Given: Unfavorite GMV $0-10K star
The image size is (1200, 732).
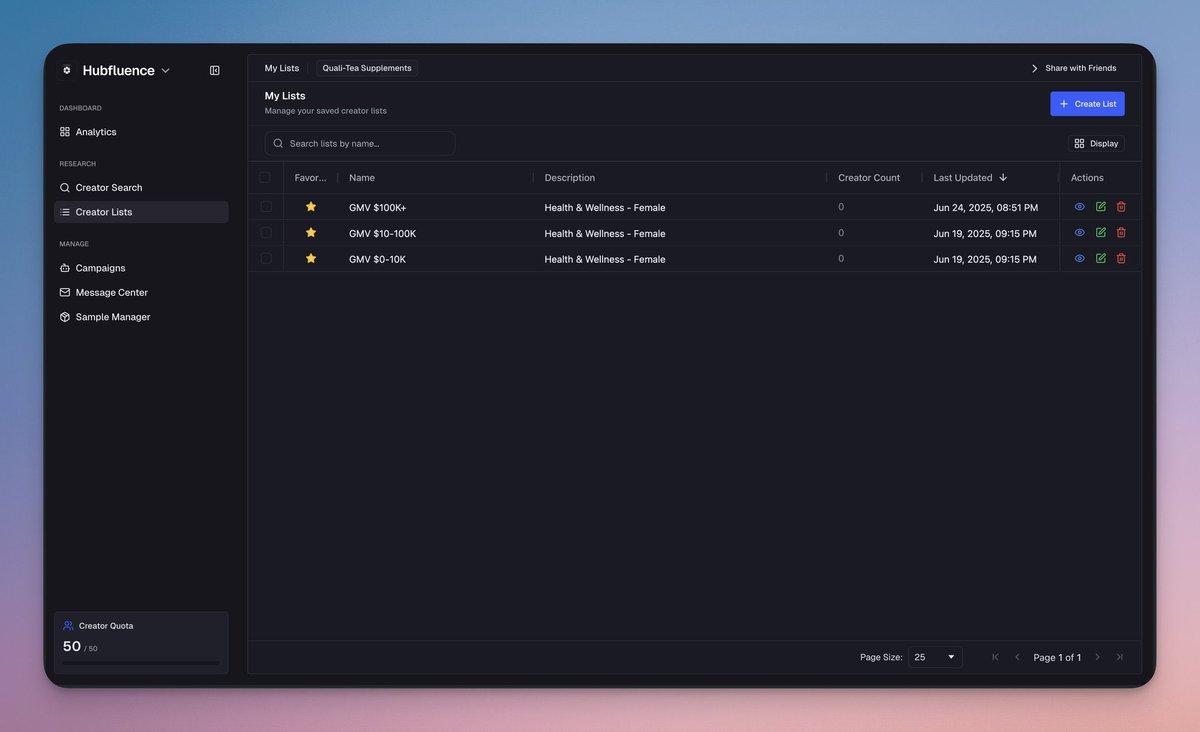Looking at the screenshot, I should (311, 258).
